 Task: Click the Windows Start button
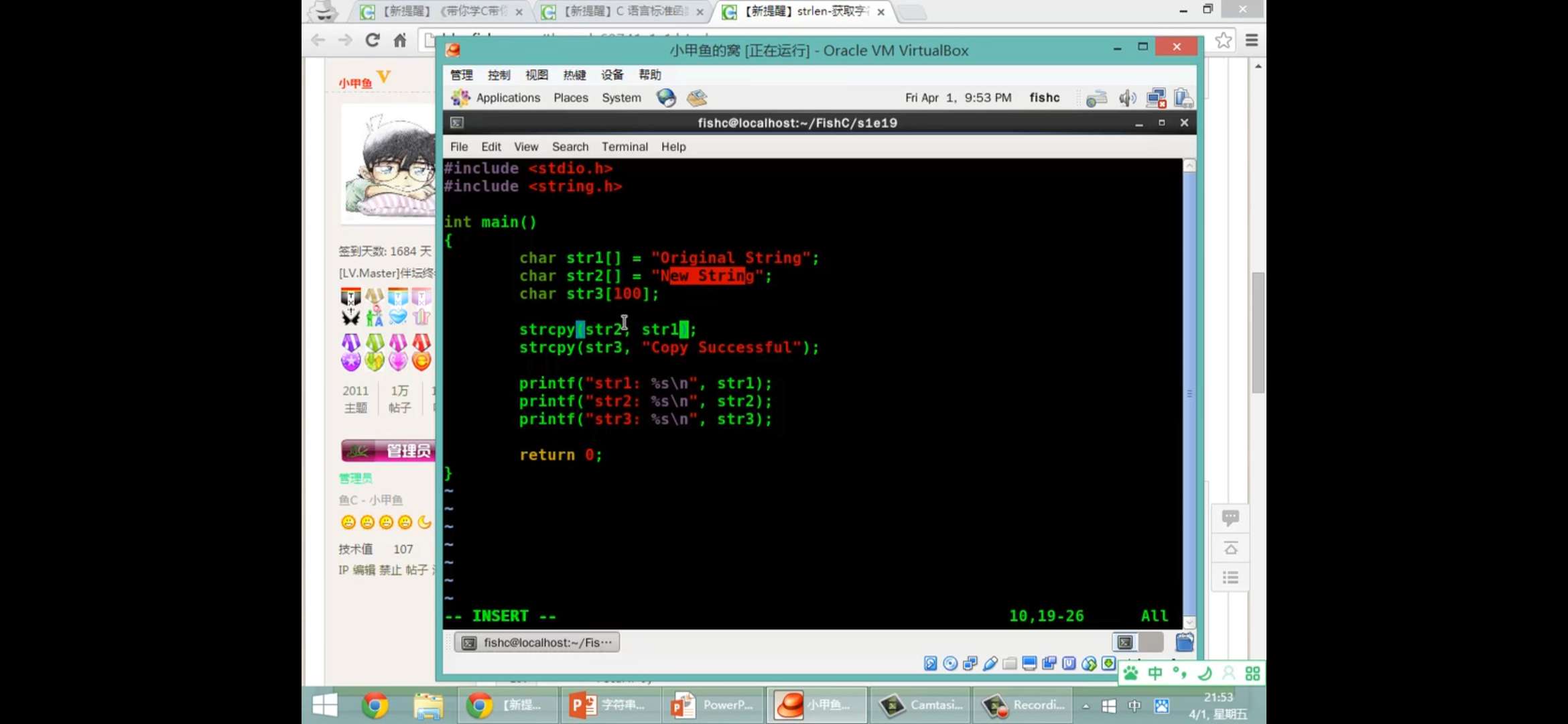(x=325, y=705)
